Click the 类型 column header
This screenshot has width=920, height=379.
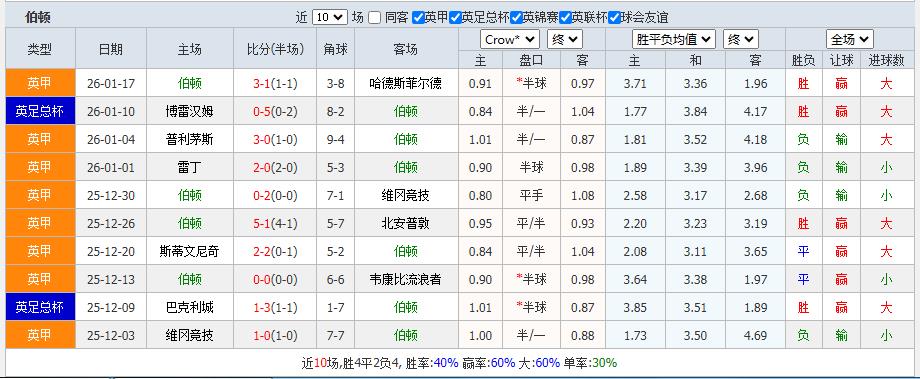40,50
